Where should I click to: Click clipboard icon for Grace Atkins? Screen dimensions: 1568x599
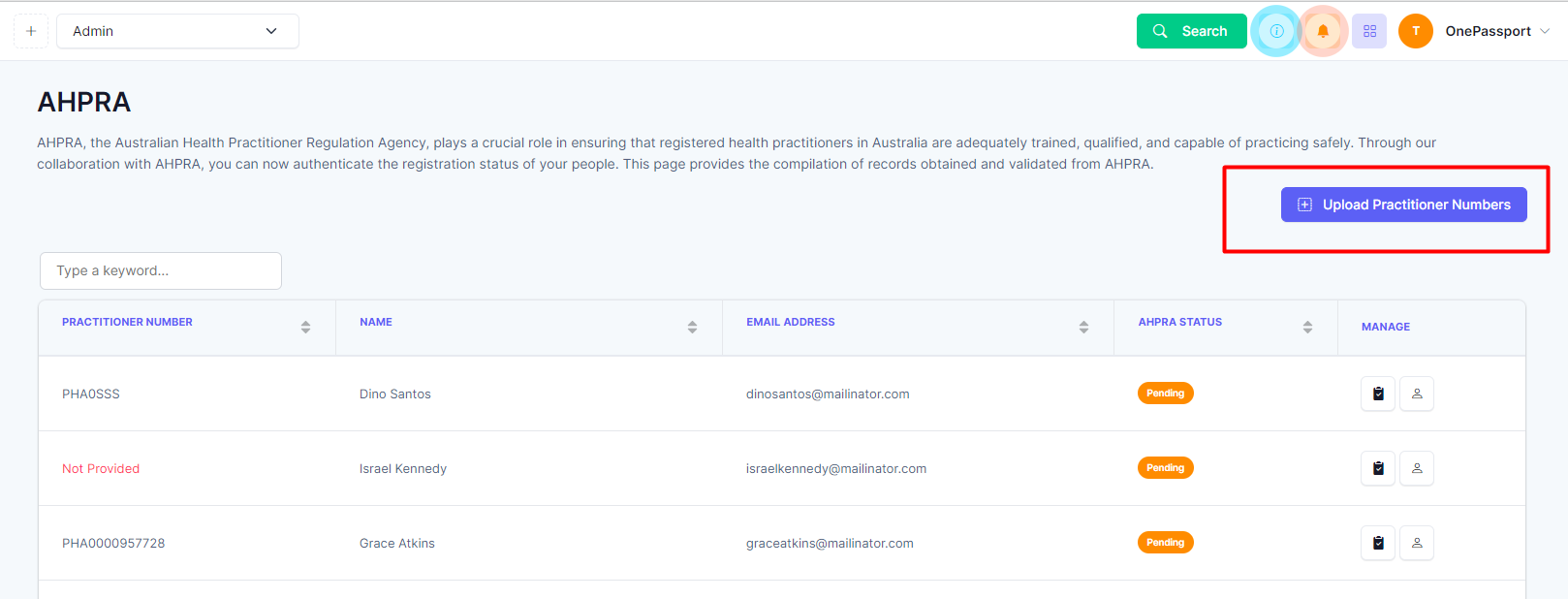tap(1378, 543)
